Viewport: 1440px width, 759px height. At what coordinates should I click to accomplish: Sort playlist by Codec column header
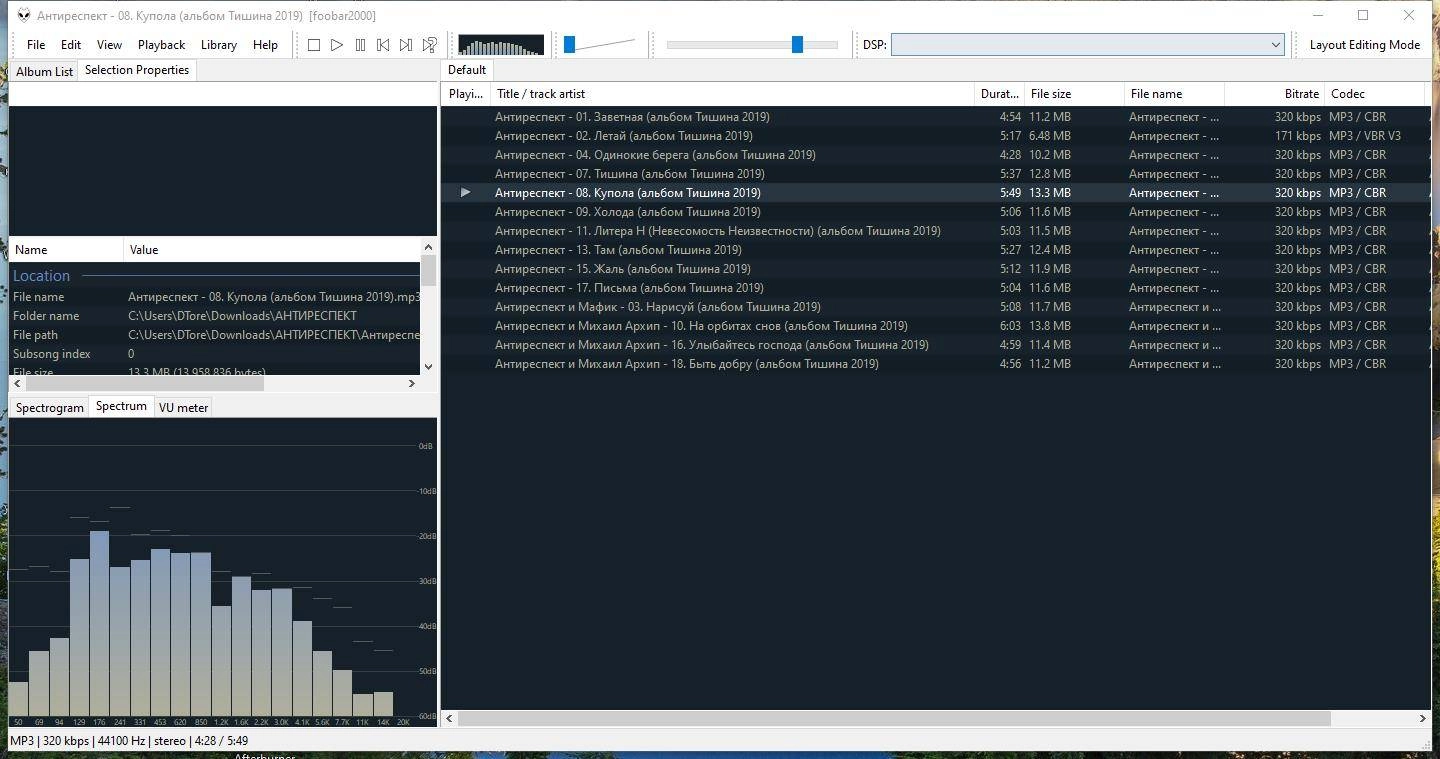tap(1375, 94)
